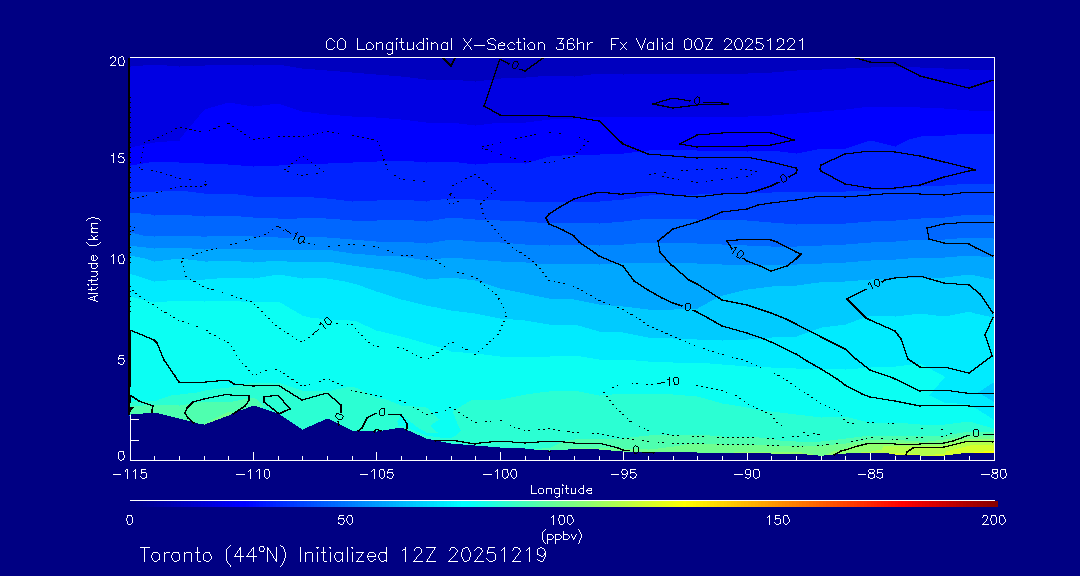Click the Longitude x-axis label
This screenshot has height=576, width=1080.
pos(561,489)
